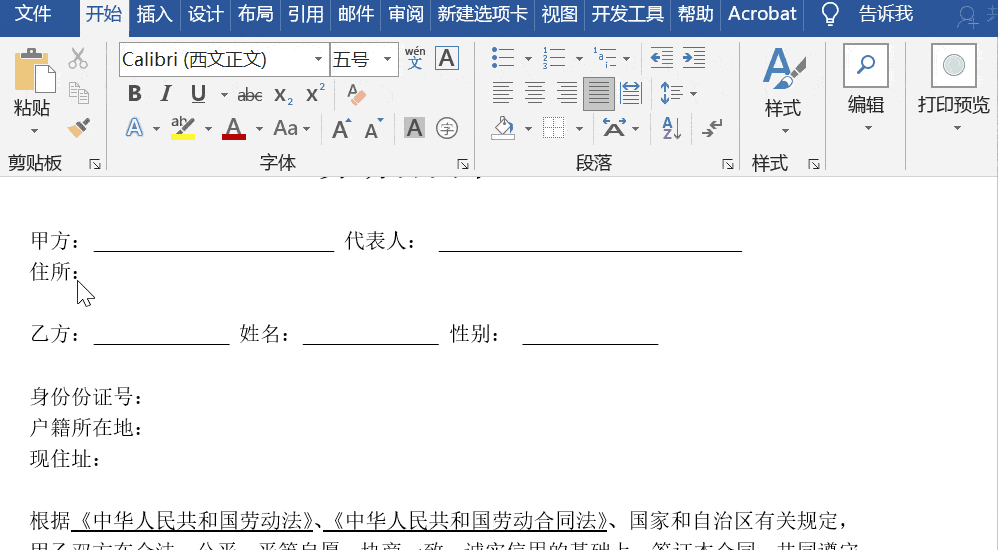Click Print Preview button
The width and height of the screenshot is (998, 550).
(x=953, y=88)
